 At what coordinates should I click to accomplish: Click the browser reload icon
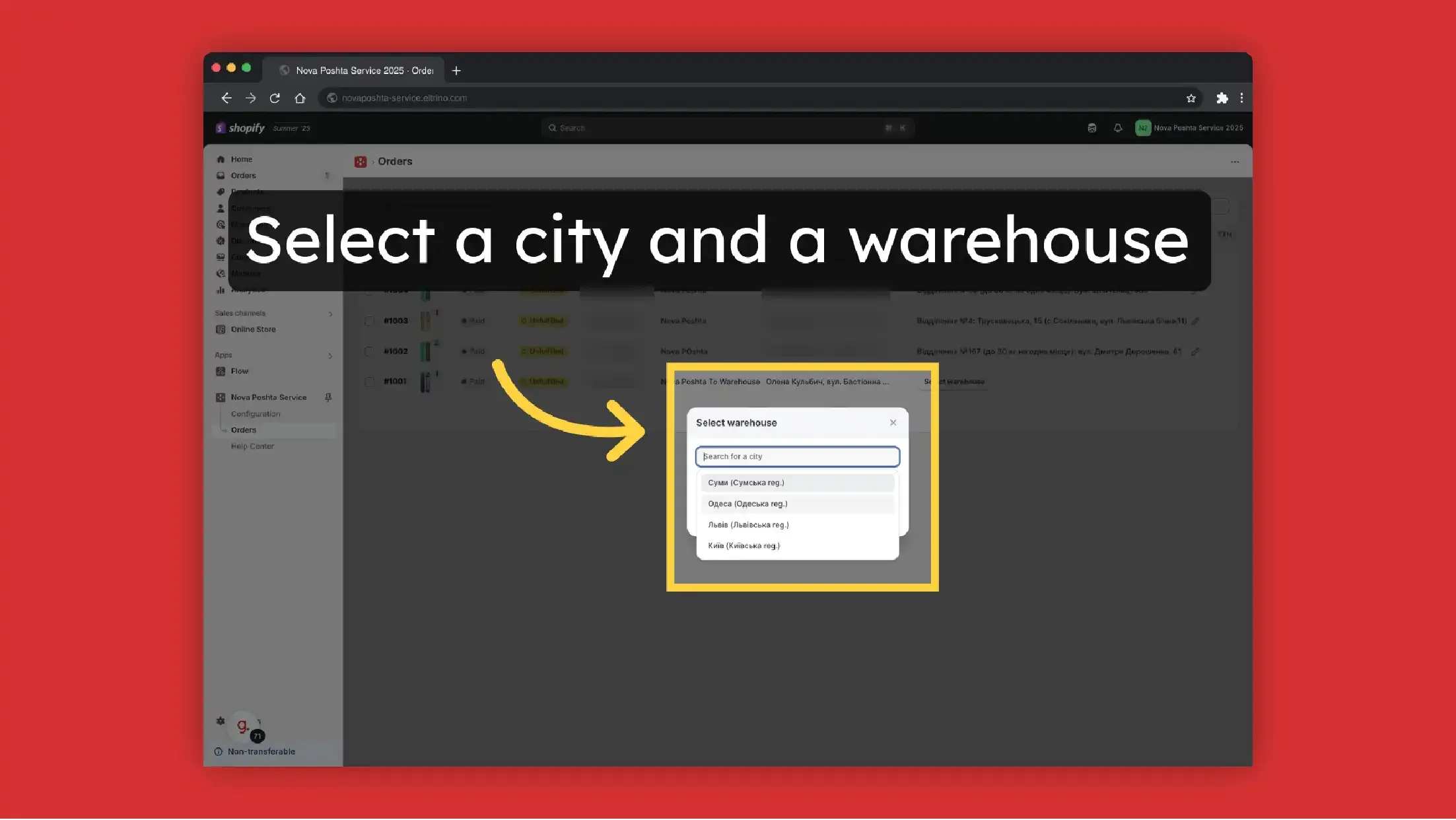275,98
